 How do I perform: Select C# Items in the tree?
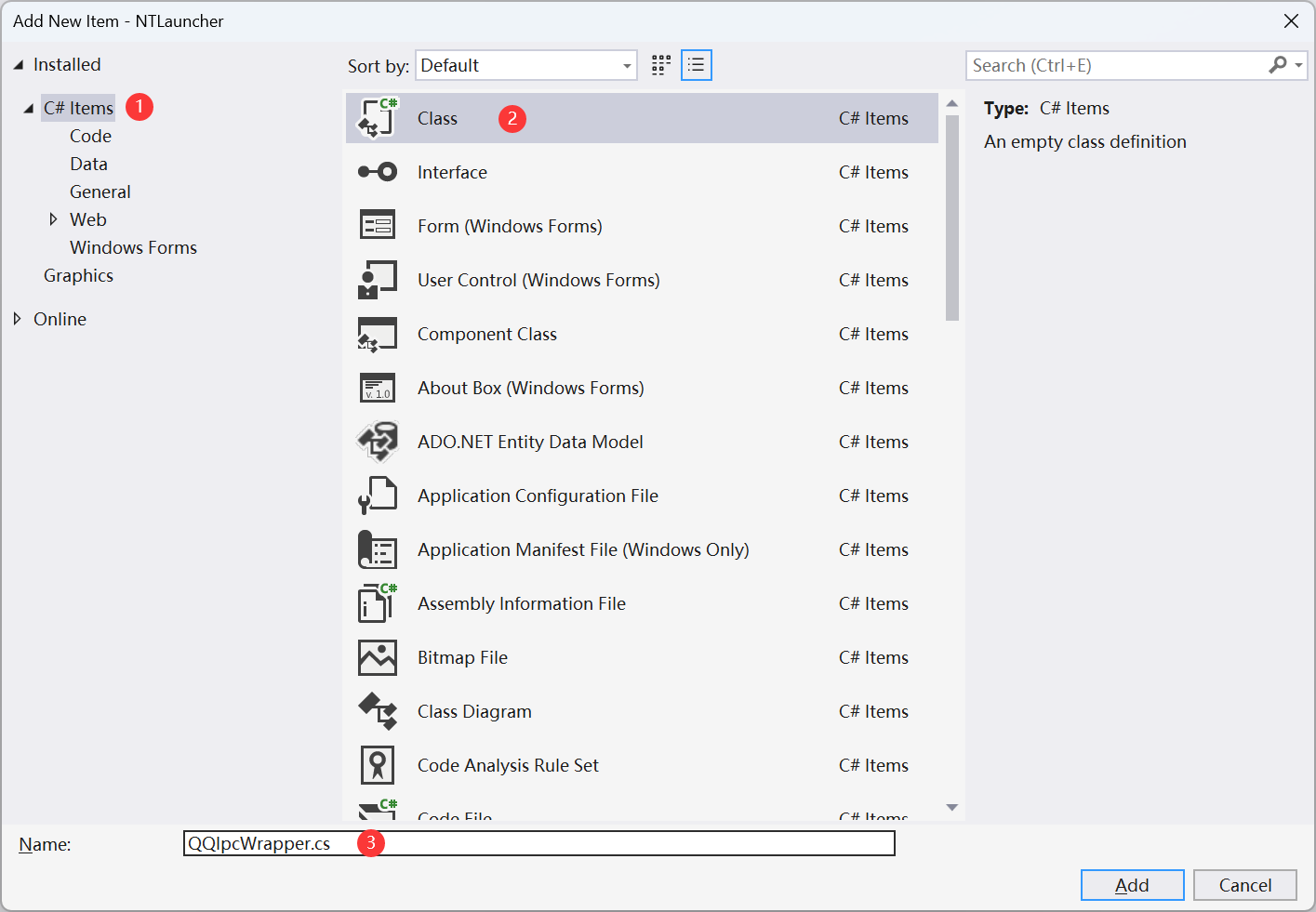coord(78,108)
